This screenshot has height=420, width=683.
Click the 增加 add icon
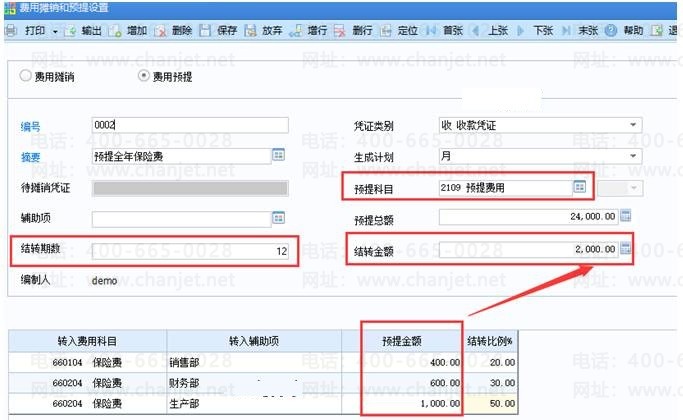click(x=115, y=30)
